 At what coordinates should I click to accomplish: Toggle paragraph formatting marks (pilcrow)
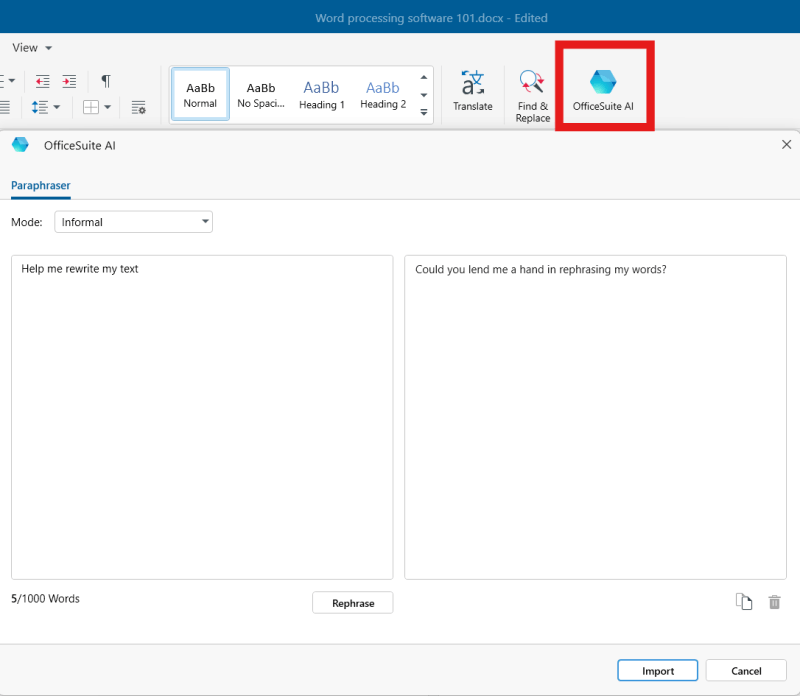point(106,81)
